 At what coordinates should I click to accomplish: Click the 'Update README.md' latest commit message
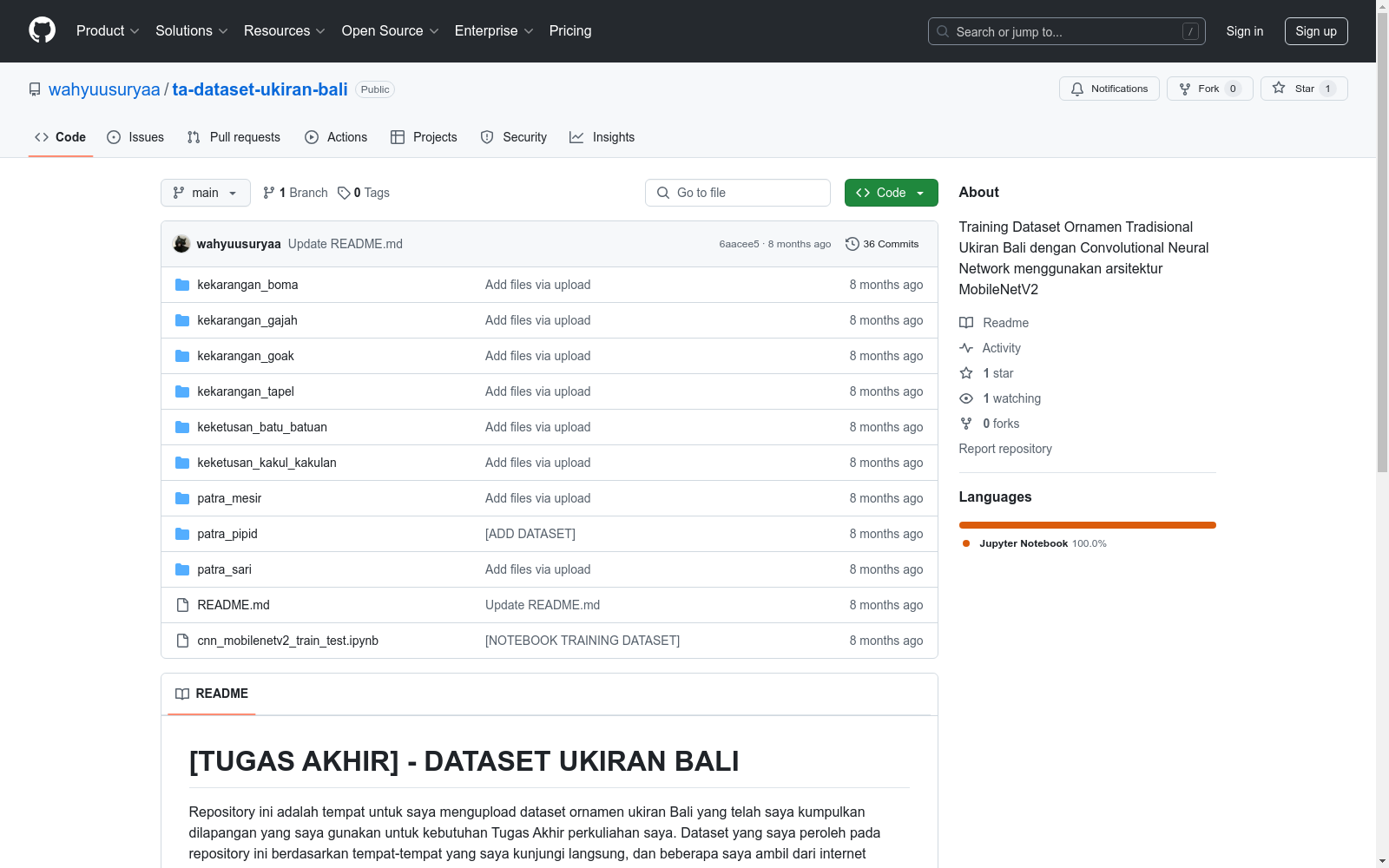click(346, 244)
